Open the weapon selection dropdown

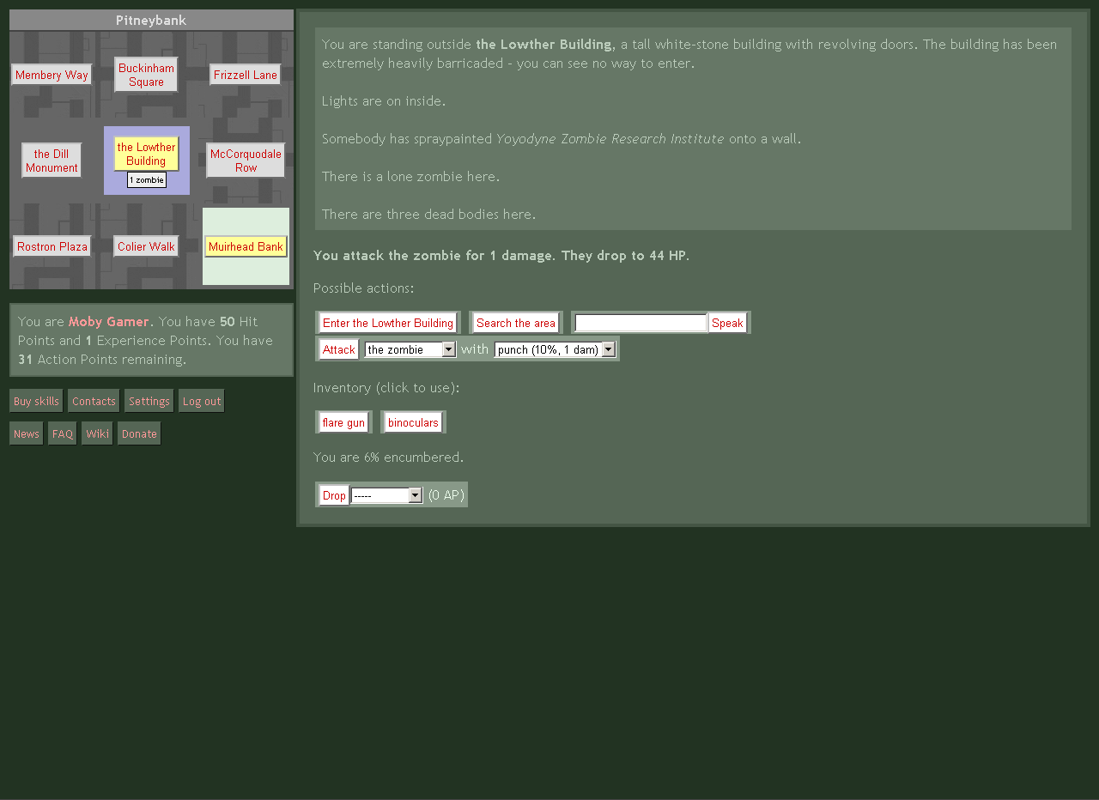click(x=555, y=350)
